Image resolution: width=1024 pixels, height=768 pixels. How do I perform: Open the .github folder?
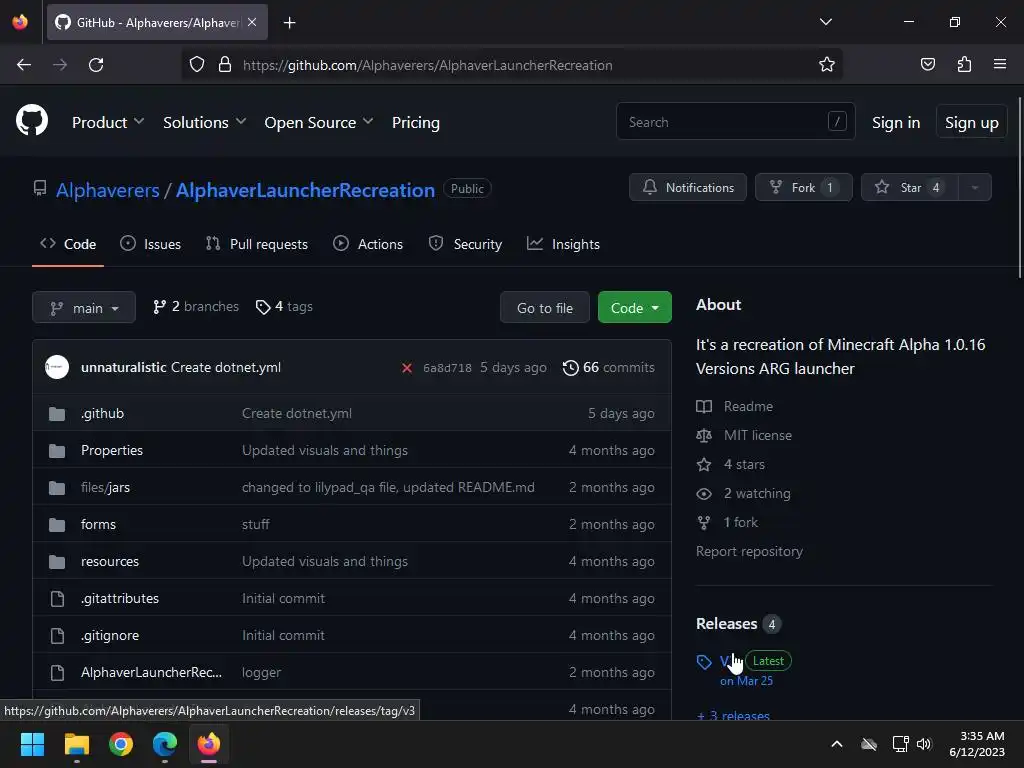click(x=103, y=413)
